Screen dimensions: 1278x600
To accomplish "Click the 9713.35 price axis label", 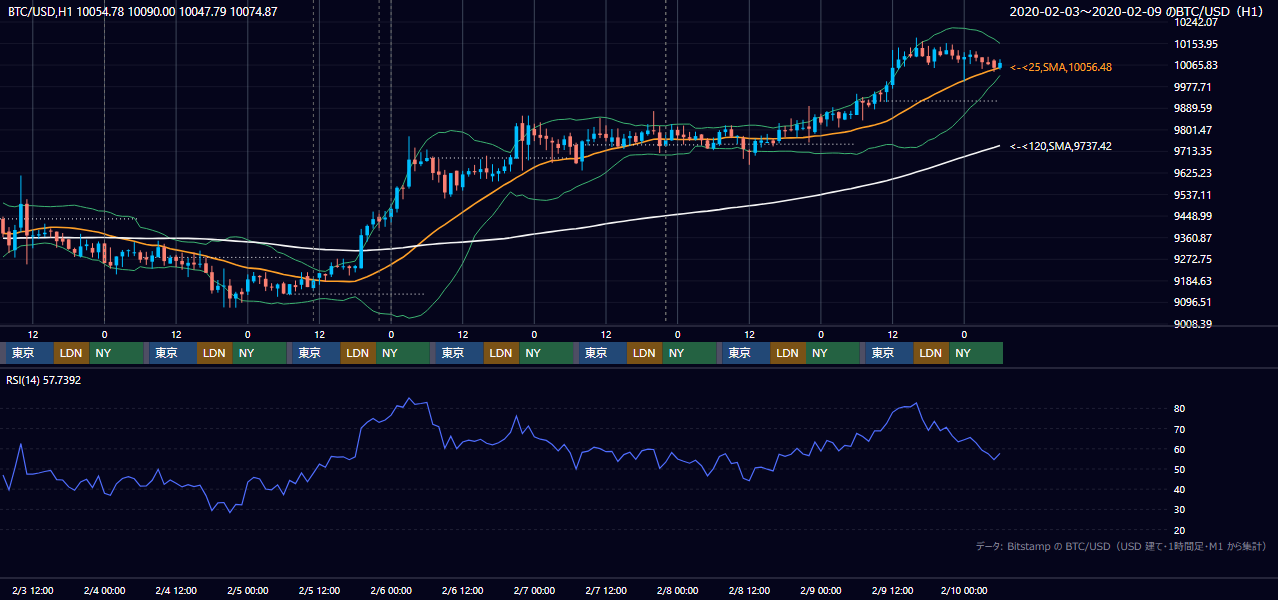I will coord(1194,151).
